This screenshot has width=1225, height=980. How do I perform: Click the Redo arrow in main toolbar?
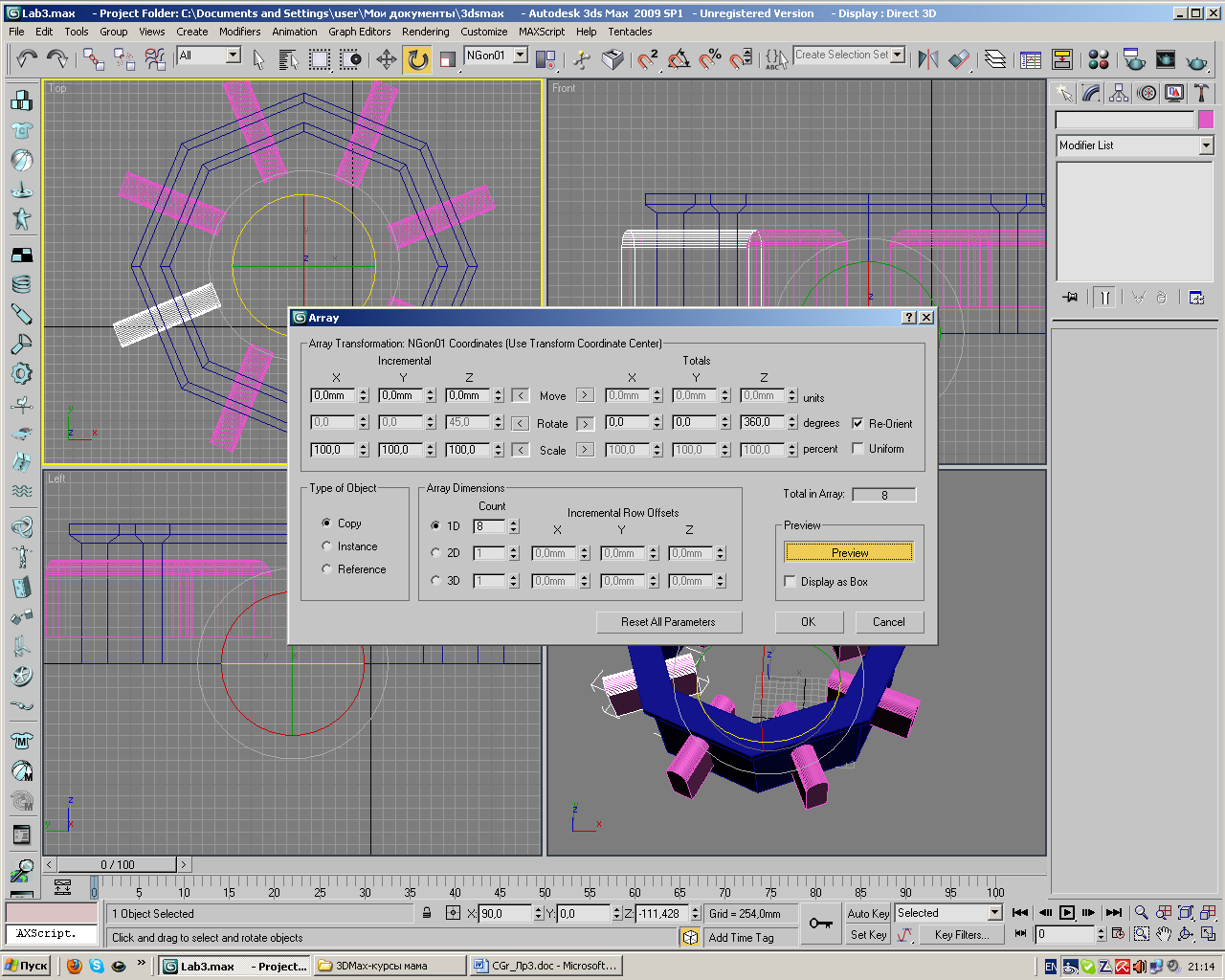pos(57,59)
